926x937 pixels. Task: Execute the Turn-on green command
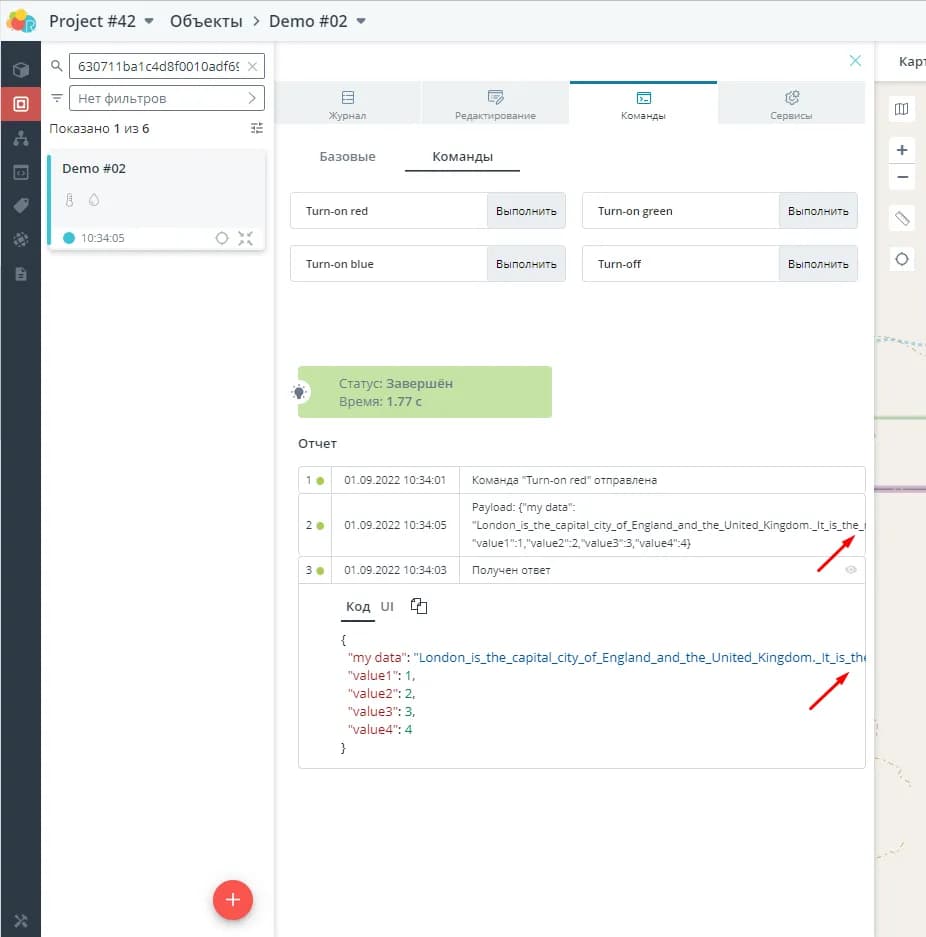818,211
